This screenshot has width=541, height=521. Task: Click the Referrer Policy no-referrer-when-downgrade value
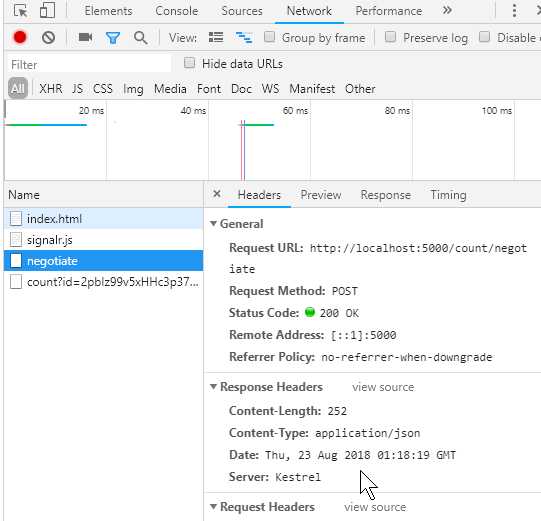(x=406, y=357)
